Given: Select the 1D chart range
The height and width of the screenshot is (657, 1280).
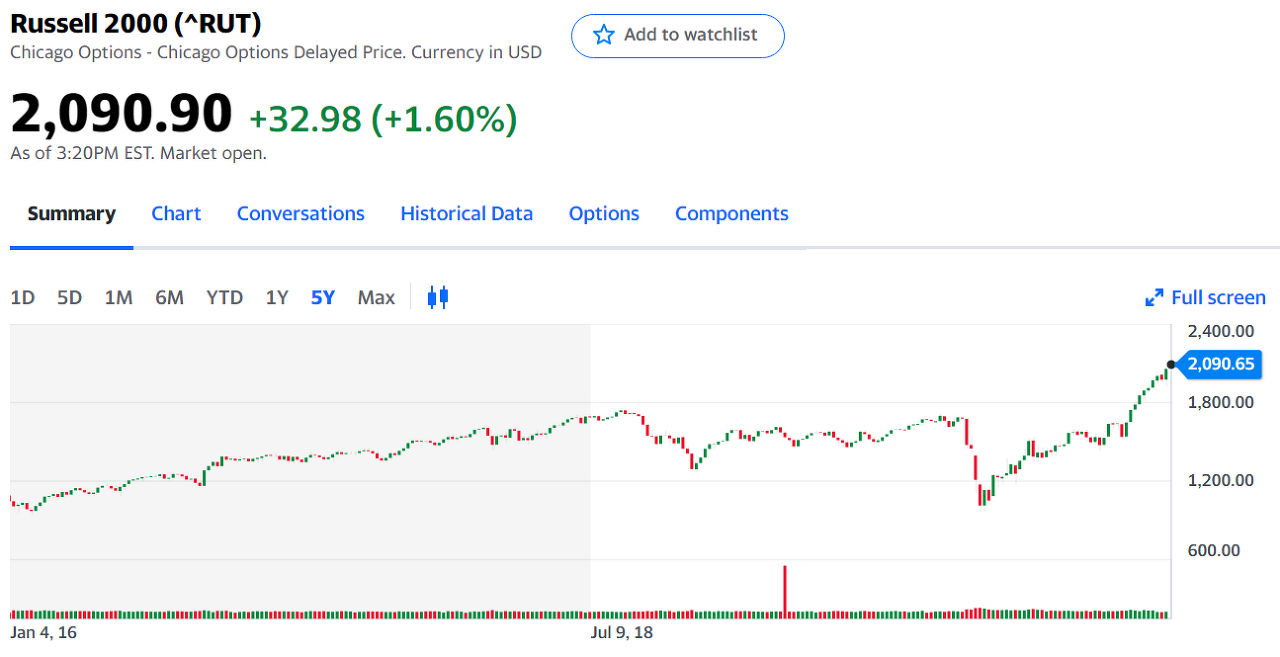Looking at the screenshot, I should tap(22, 297).
